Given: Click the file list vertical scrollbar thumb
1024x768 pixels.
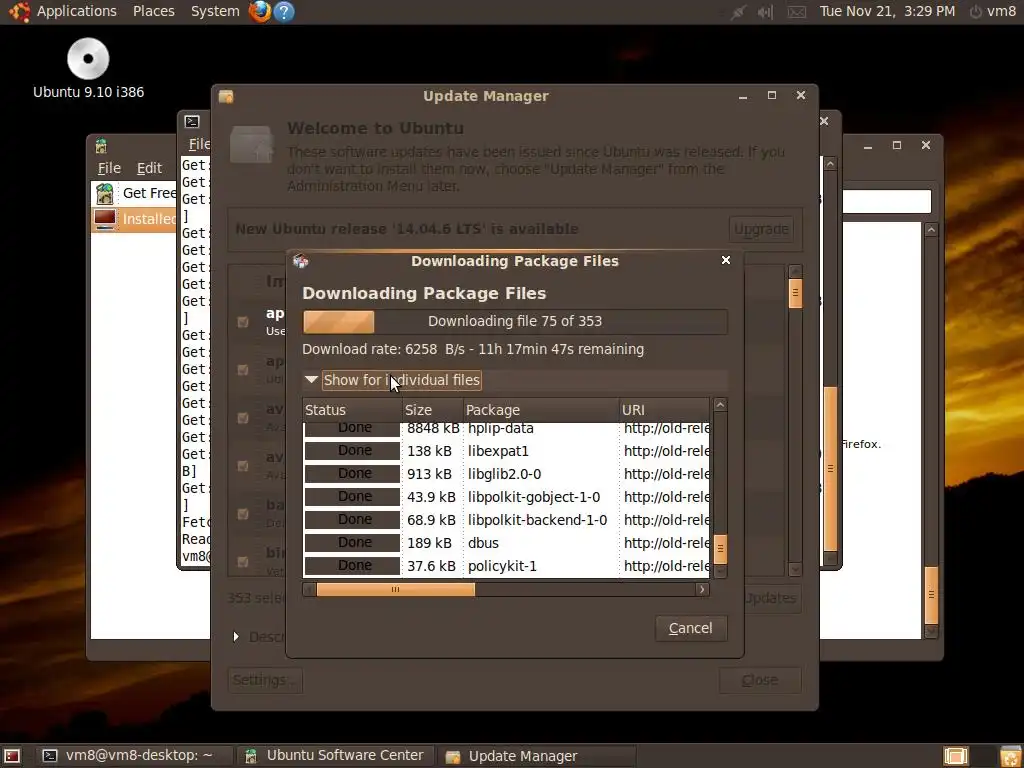Looking at the screenshot, I should [720, 550].
